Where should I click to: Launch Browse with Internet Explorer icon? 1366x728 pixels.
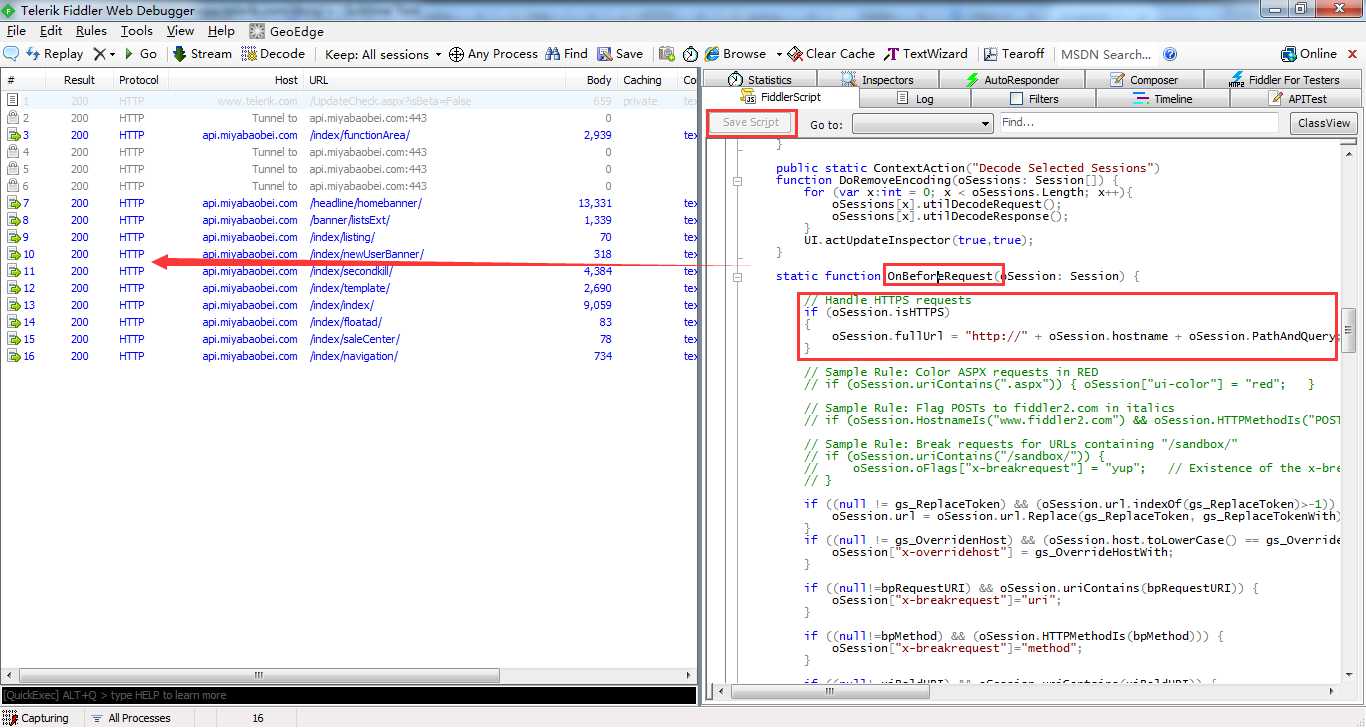pos(735,54)
